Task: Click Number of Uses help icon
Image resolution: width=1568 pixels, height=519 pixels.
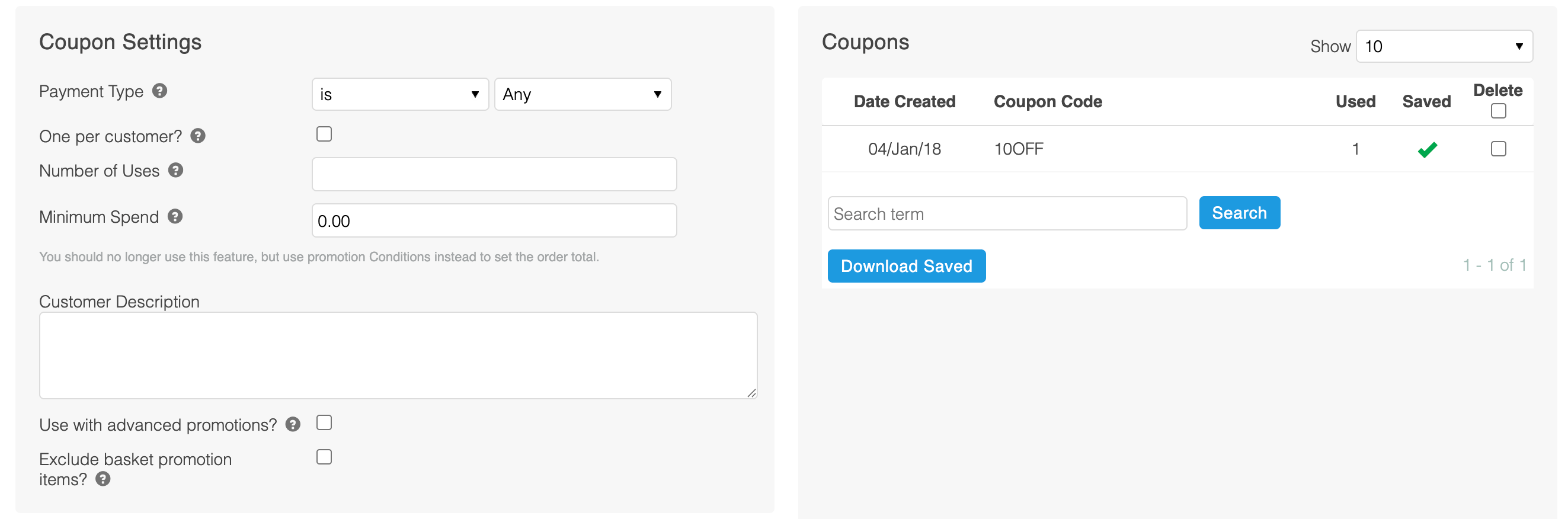Action: click(x=176, y=171)
